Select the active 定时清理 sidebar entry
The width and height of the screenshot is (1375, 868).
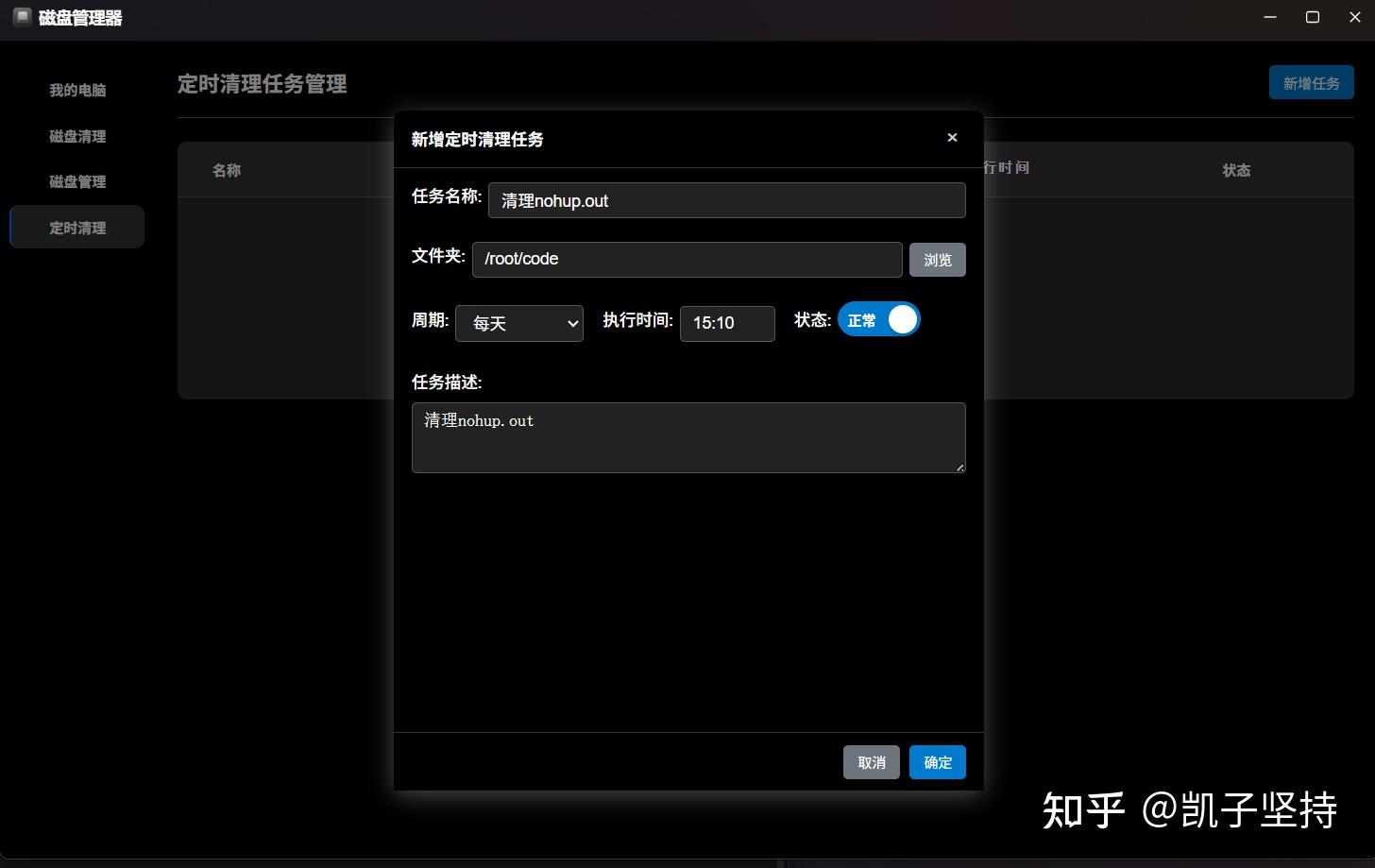pos(77,227)
